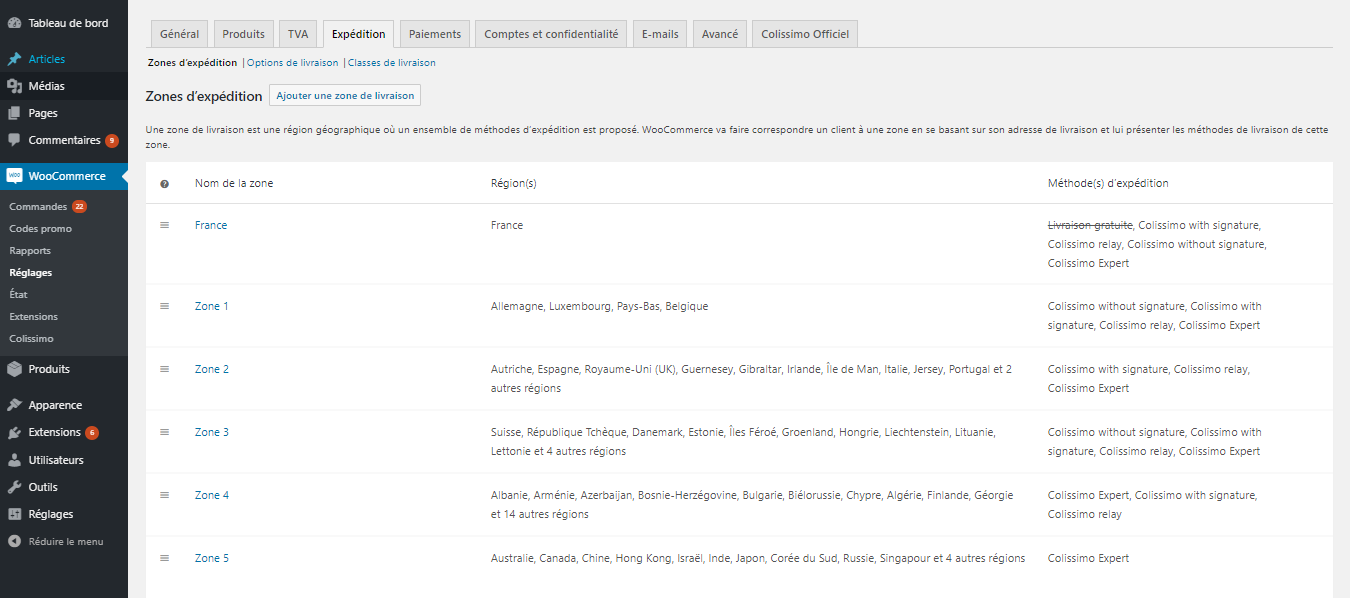Open the France zone link
Image resolution: width=1350 pixels, height=598 pixels.
coord(211,225)
